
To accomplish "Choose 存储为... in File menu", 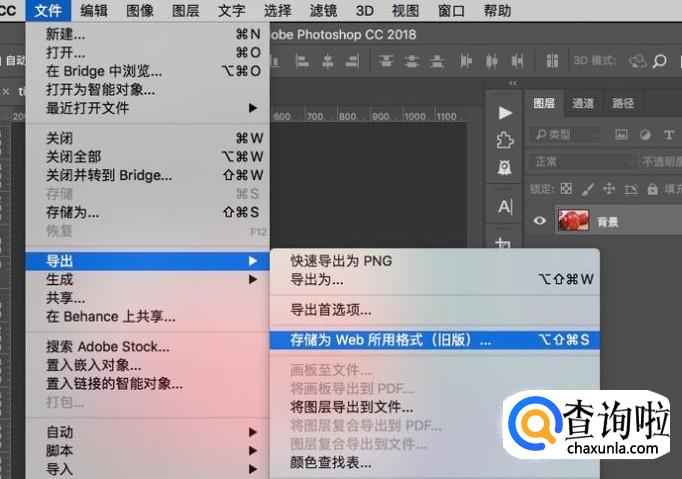I will (148, 212).
